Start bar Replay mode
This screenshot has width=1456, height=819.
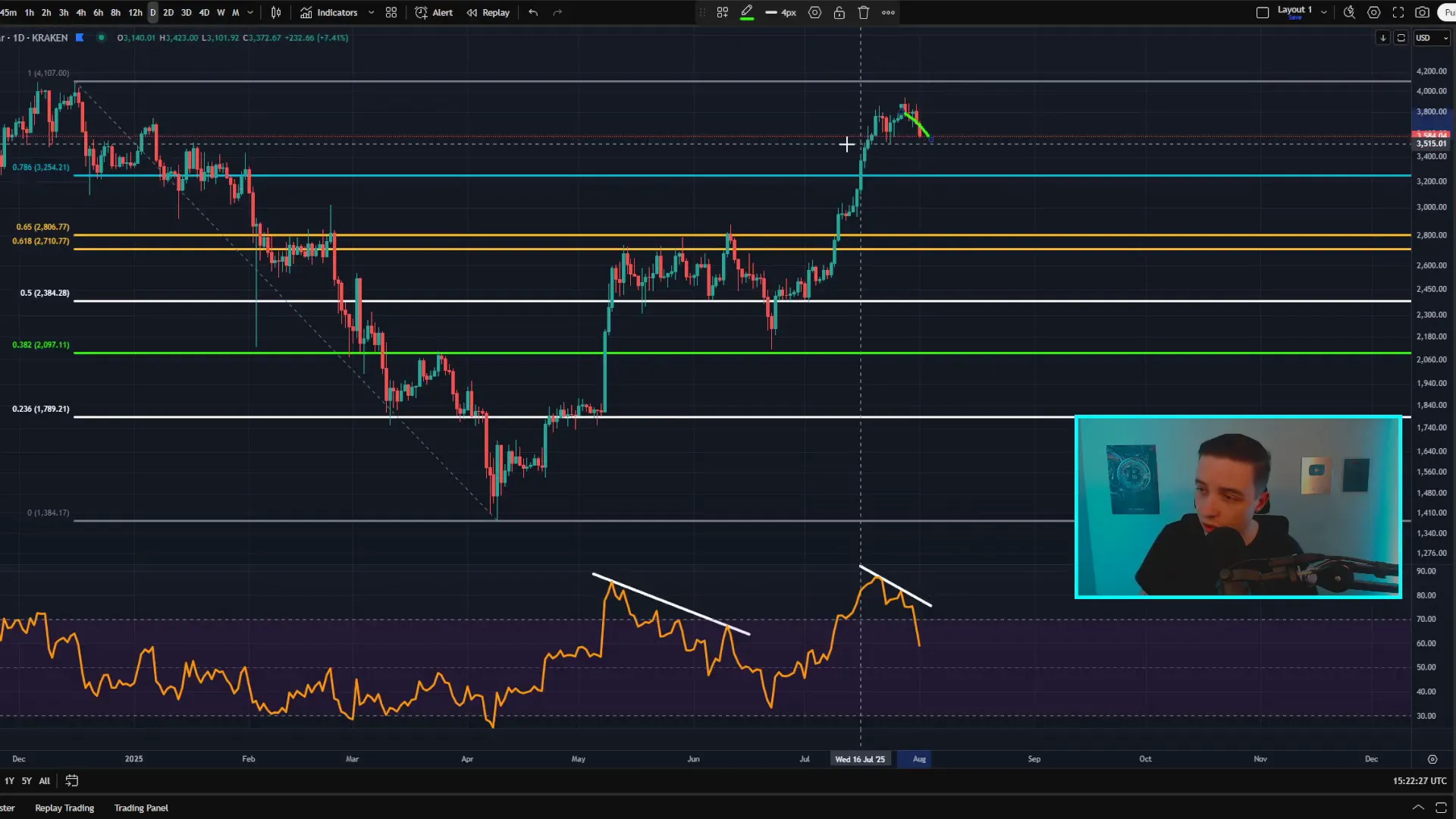(488, 13)
